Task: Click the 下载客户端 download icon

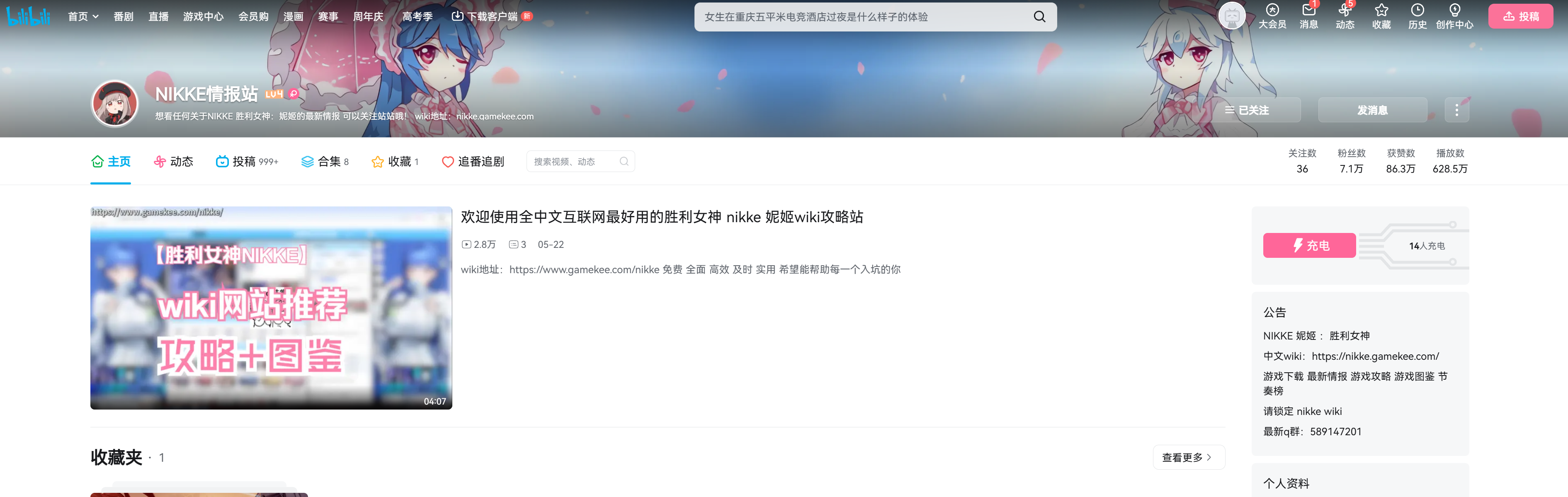Action: pos(457,16)
